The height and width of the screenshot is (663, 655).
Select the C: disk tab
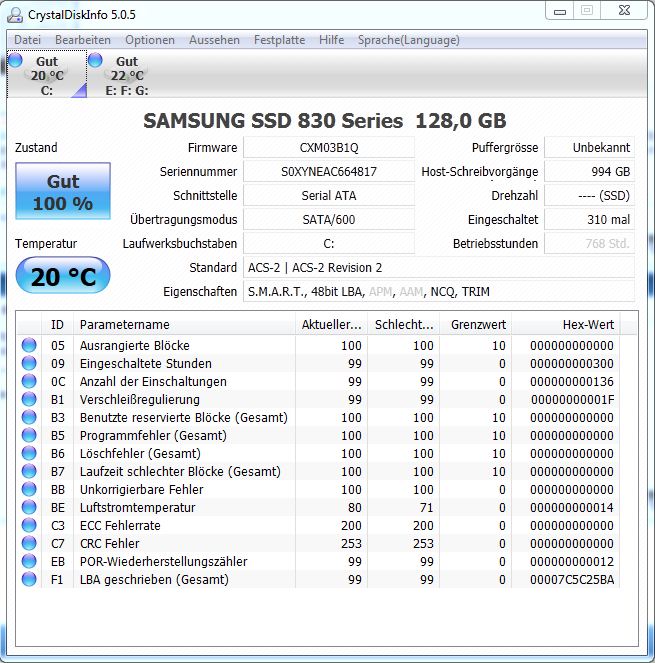(47, 74)
